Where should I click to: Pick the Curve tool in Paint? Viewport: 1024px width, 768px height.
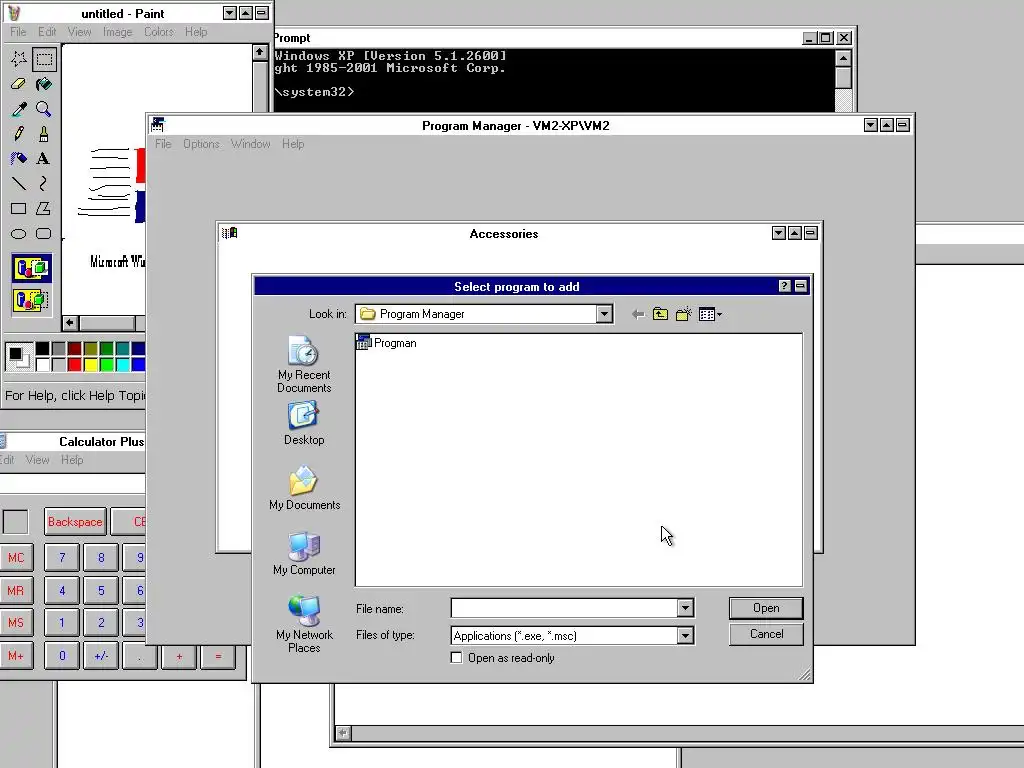(44, 184)
